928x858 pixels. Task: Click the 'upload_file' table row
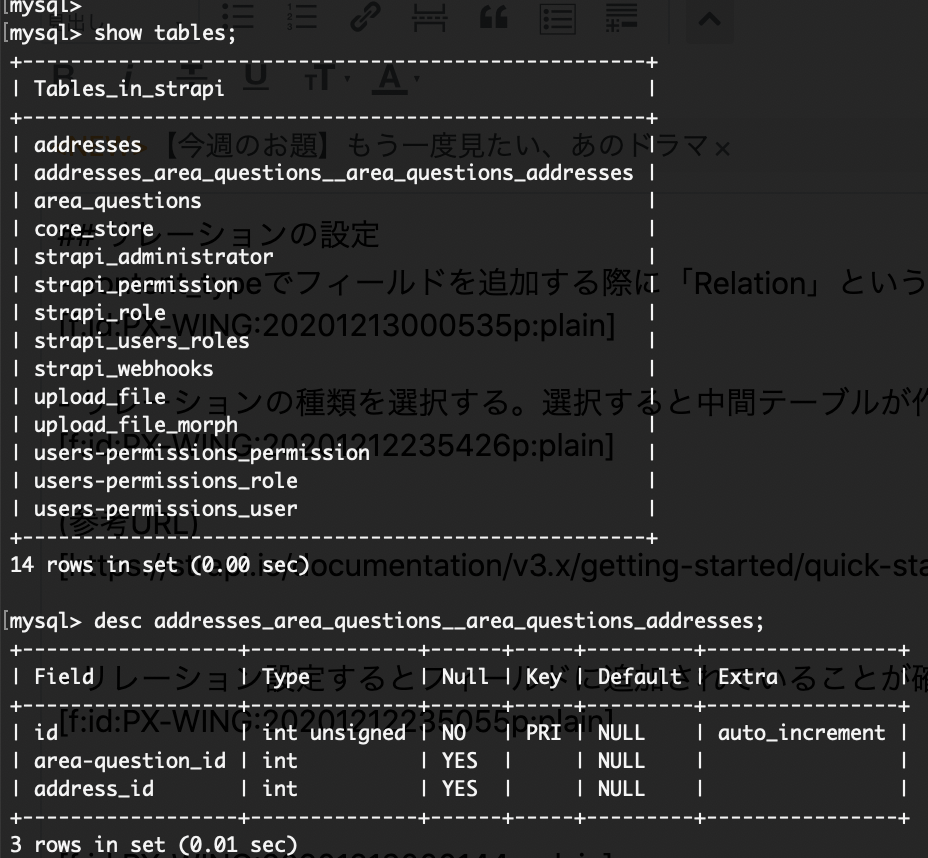tap(99, 396)
